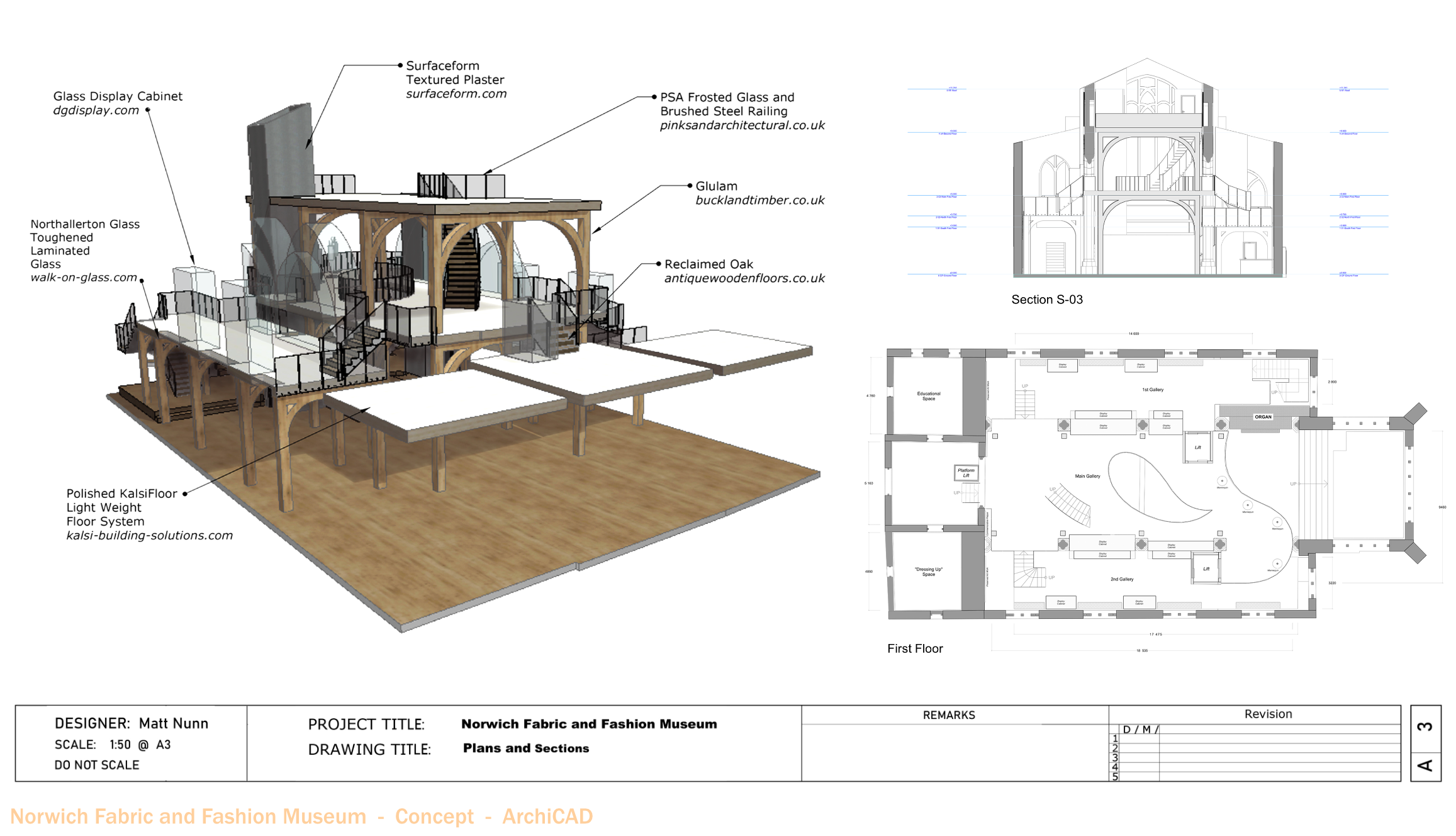This screenshot has width=1456, height=836.
Task: Click the REMARKS field header
Action: [x=948, y=715]
